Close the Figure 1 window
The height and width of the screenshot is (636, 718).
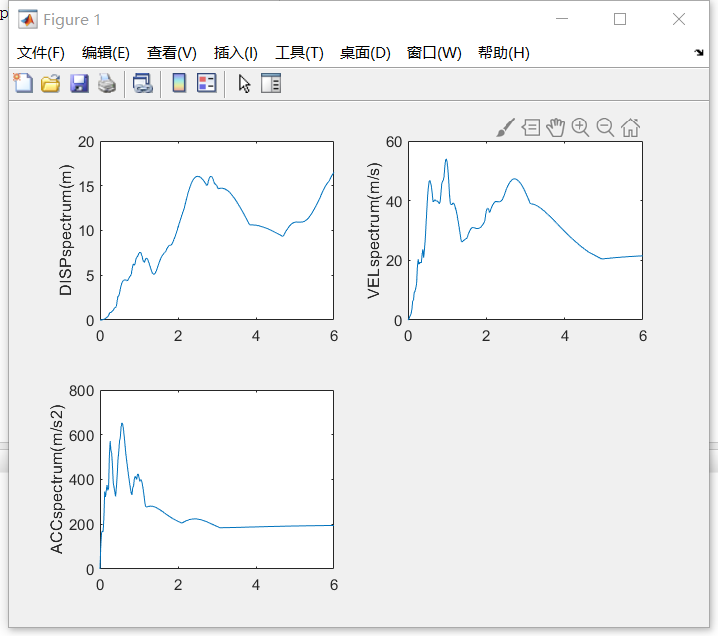(x=679, y=19)
